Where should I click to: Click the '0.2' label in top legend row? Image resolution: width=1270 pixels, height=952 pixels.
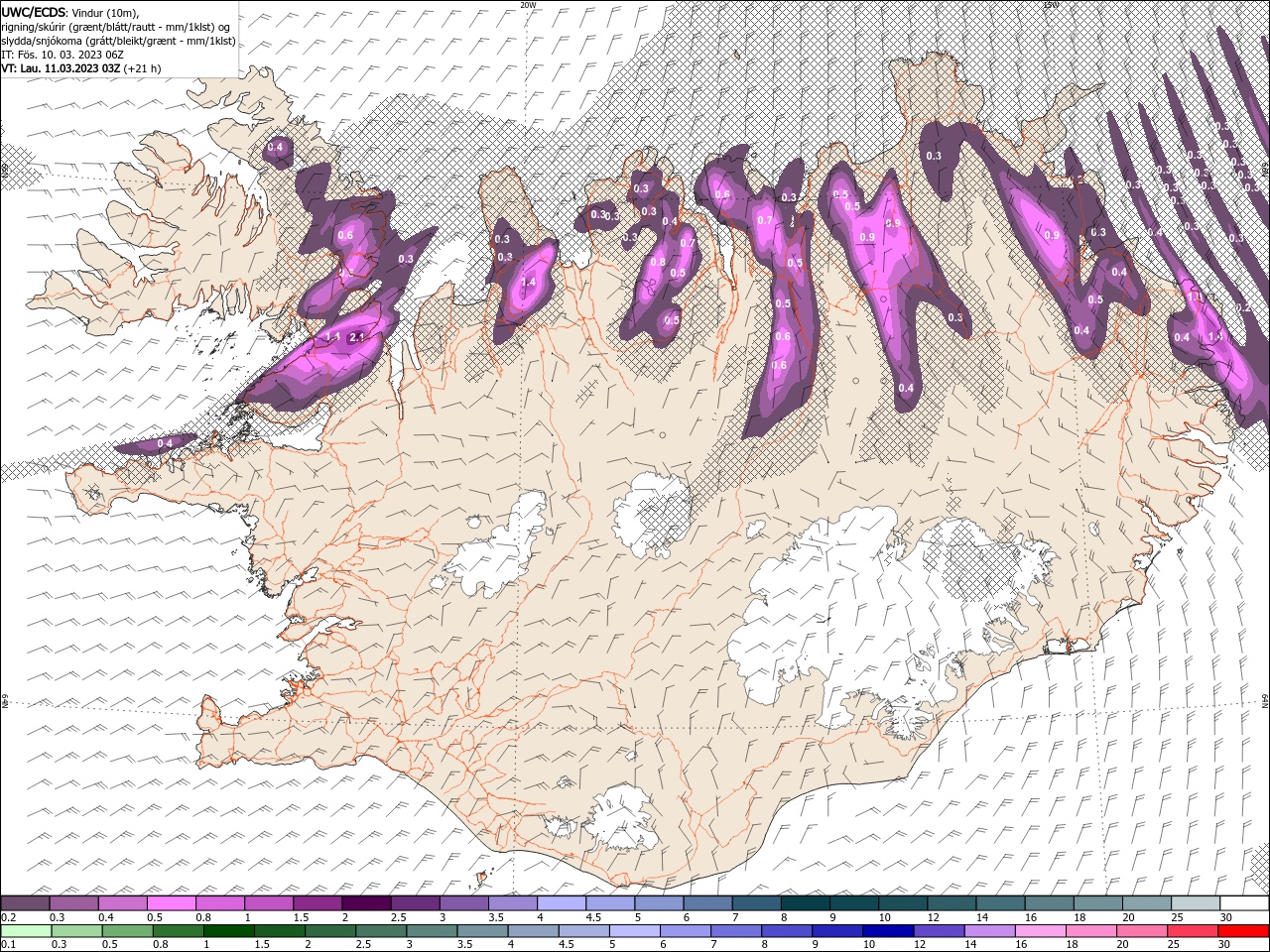[8, 917]
